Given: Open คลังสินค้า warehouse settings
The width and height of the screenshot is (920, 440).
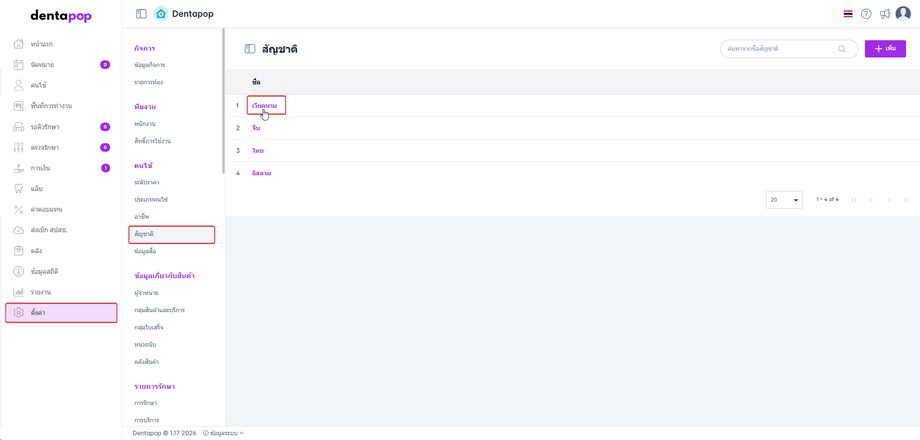Looking at the screenshot, I should pos(147,361).
